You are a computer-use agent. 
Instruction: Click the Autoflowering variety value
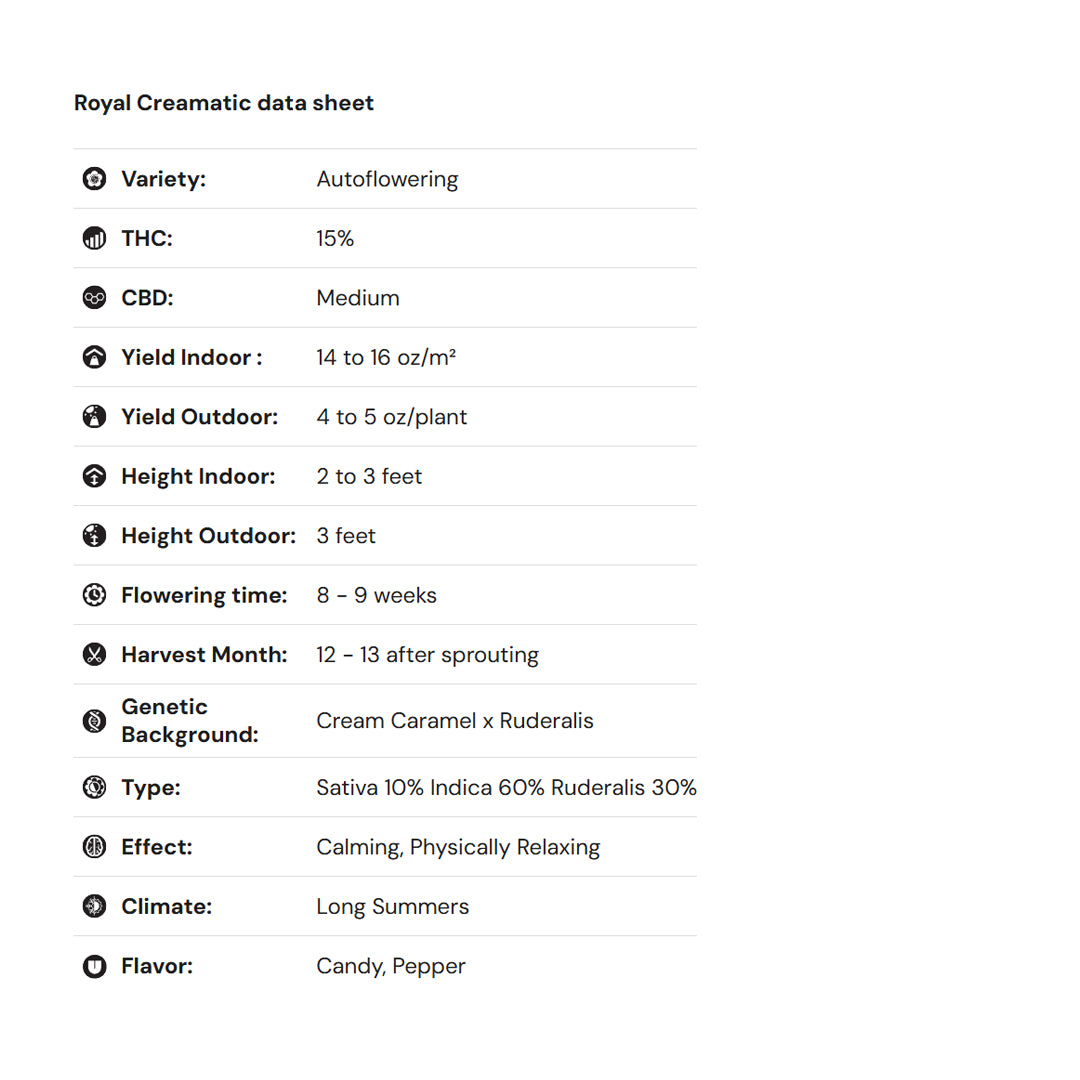[x=387, y=179]
